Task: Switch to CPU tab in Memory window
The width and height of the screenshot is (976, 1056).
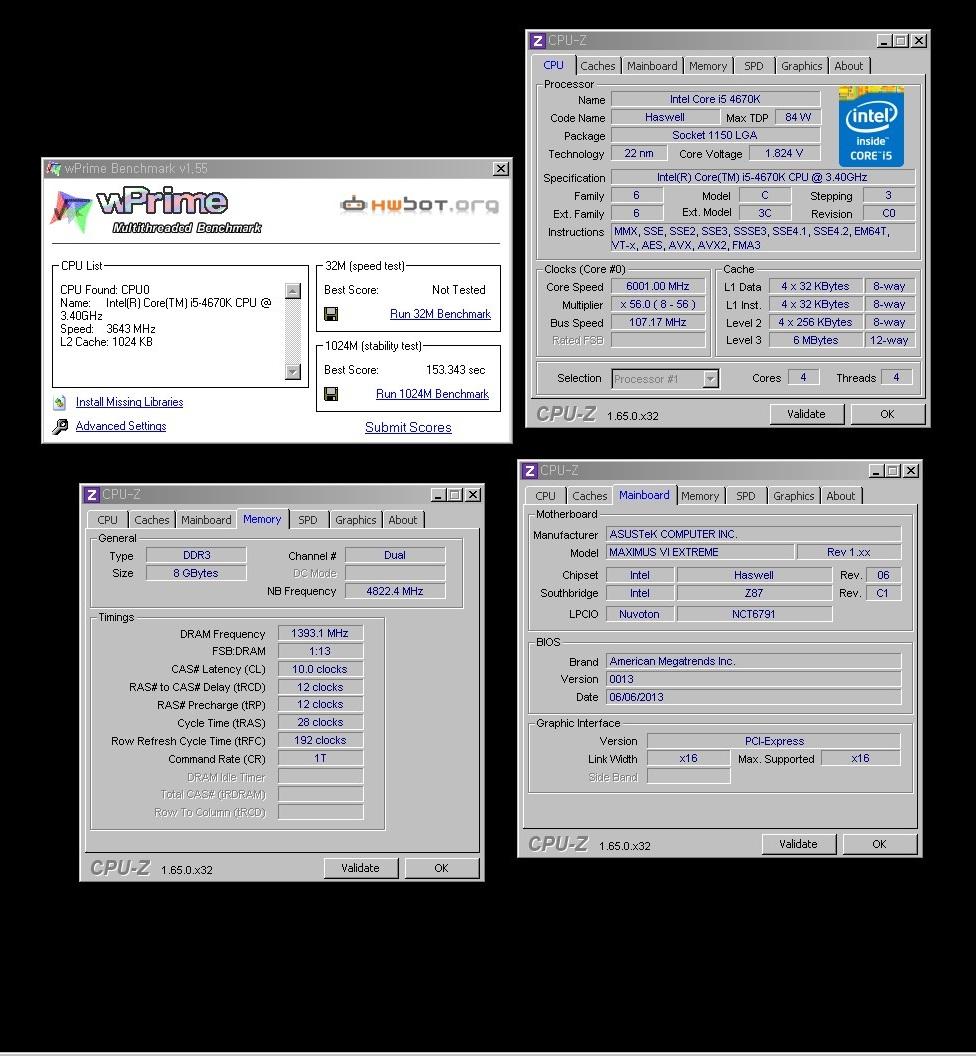Action: coord(108,520)
